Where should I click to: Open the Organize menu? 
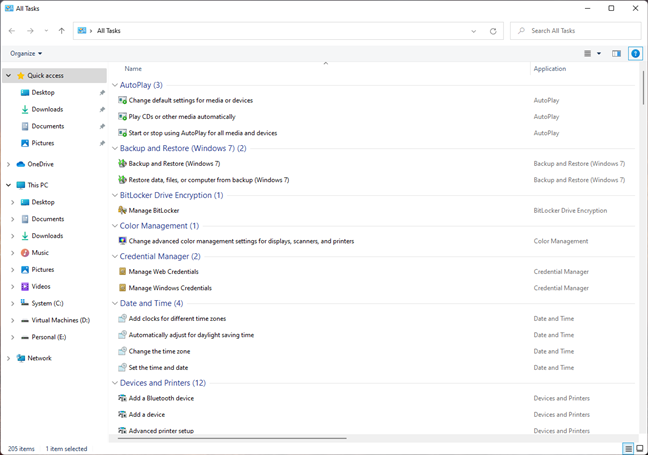coord(26,53)
